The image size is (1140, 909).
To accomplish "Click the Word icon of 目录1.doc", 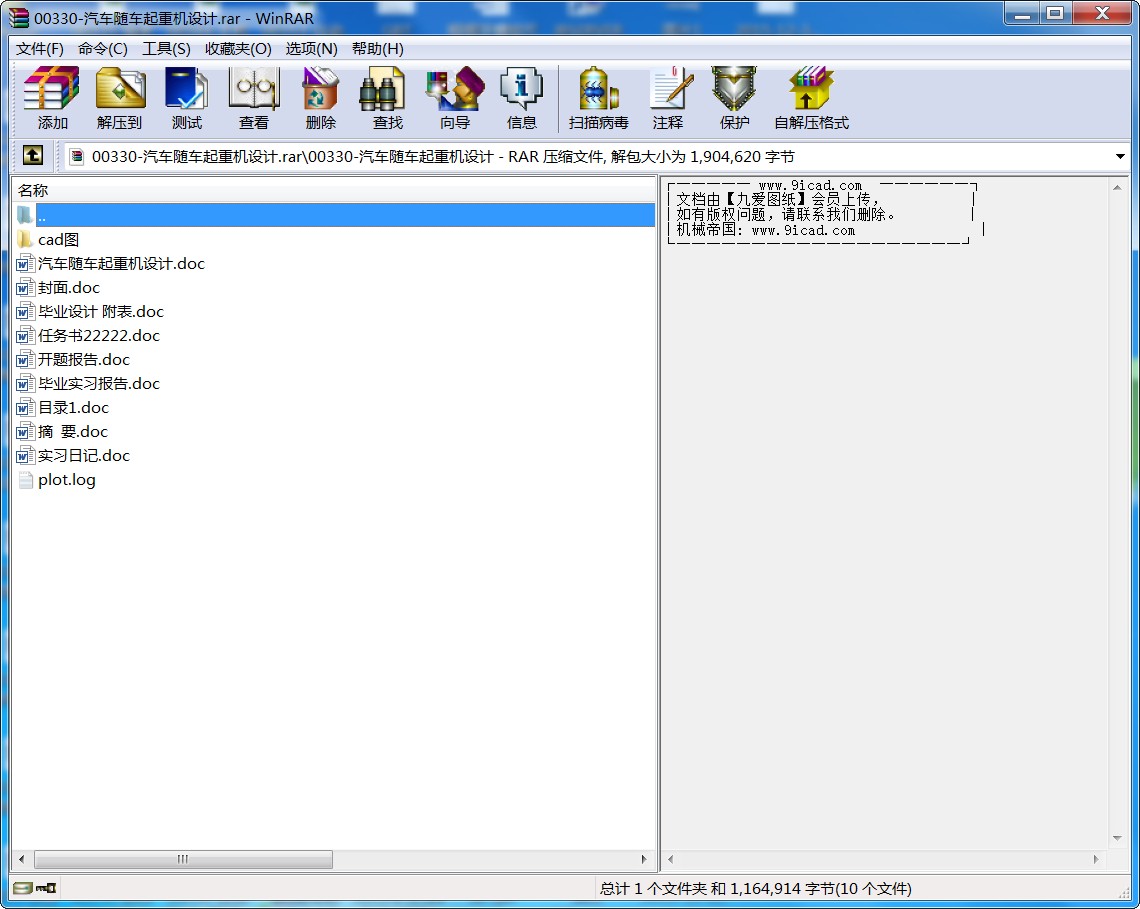I will click(25, 407).
